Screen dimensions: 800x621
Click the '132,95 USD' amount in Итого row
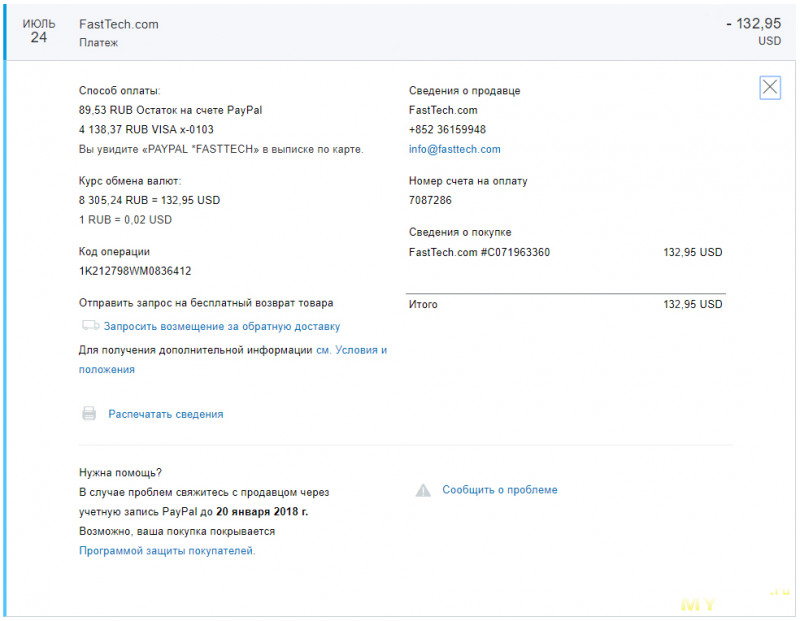pos(692,304)
